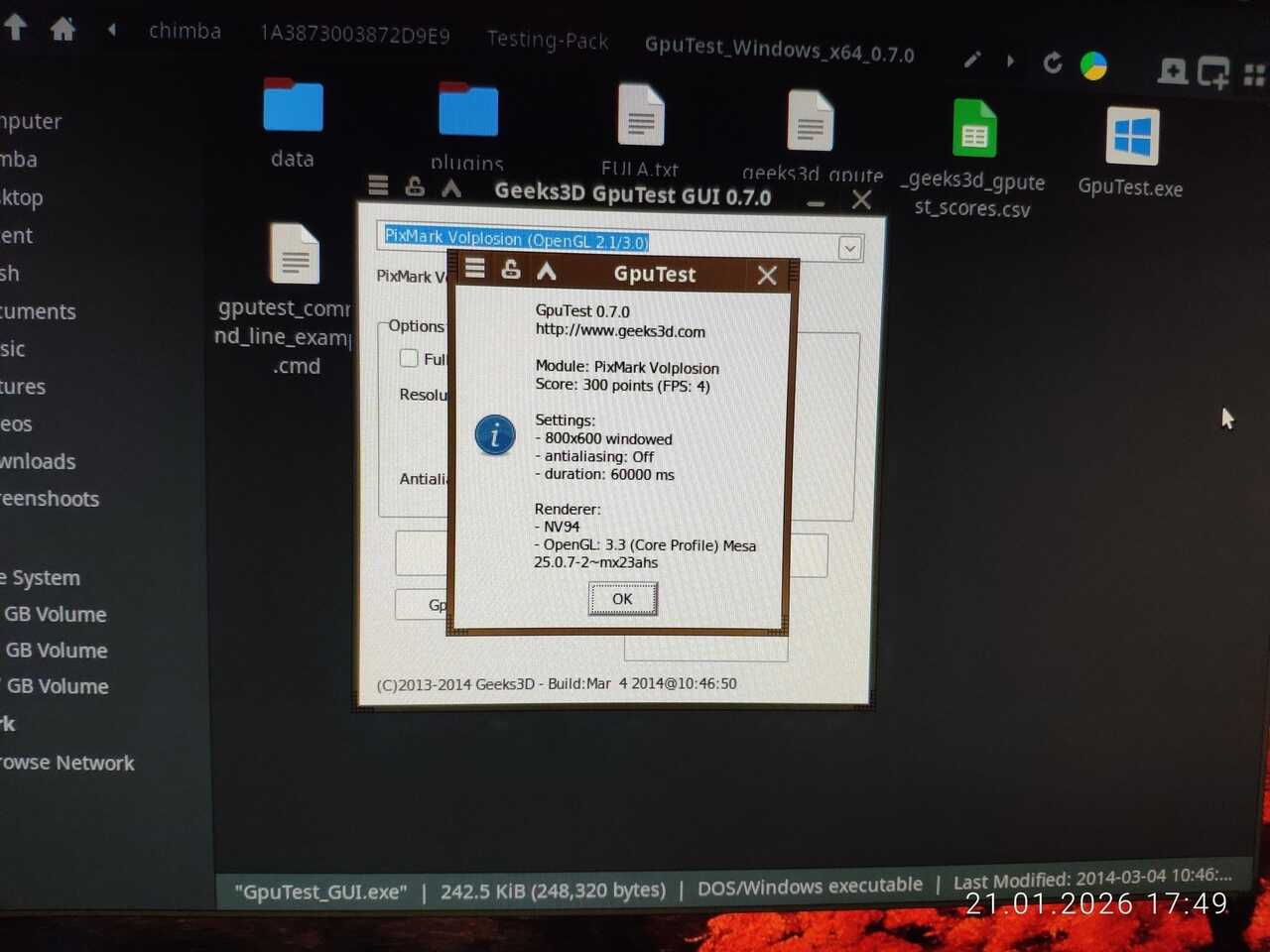Select the plugins folder
The width and height of the screenshot is (1270, 952).
467,126
